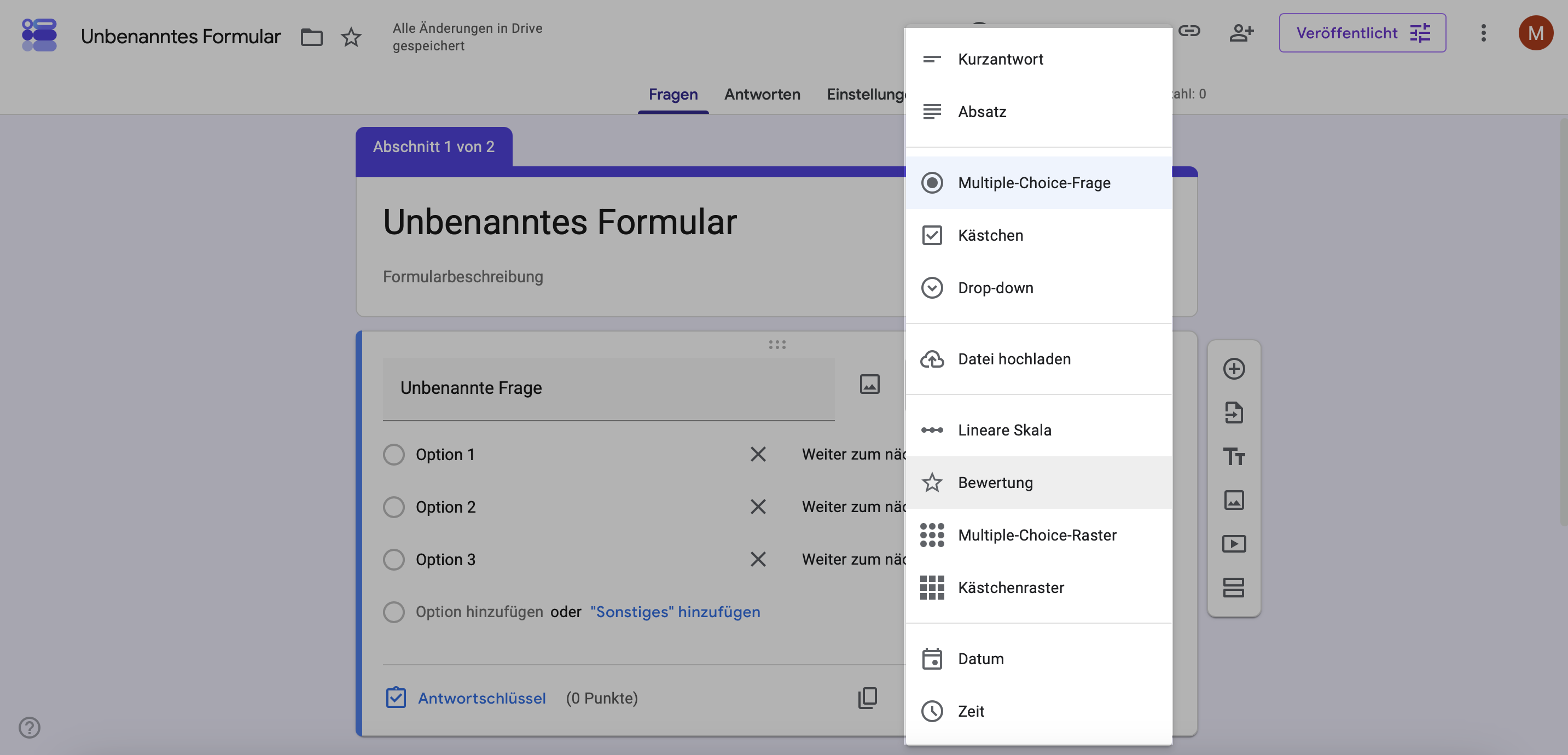Choose Multiple-Choice-Raster question type

point(1038,535)
